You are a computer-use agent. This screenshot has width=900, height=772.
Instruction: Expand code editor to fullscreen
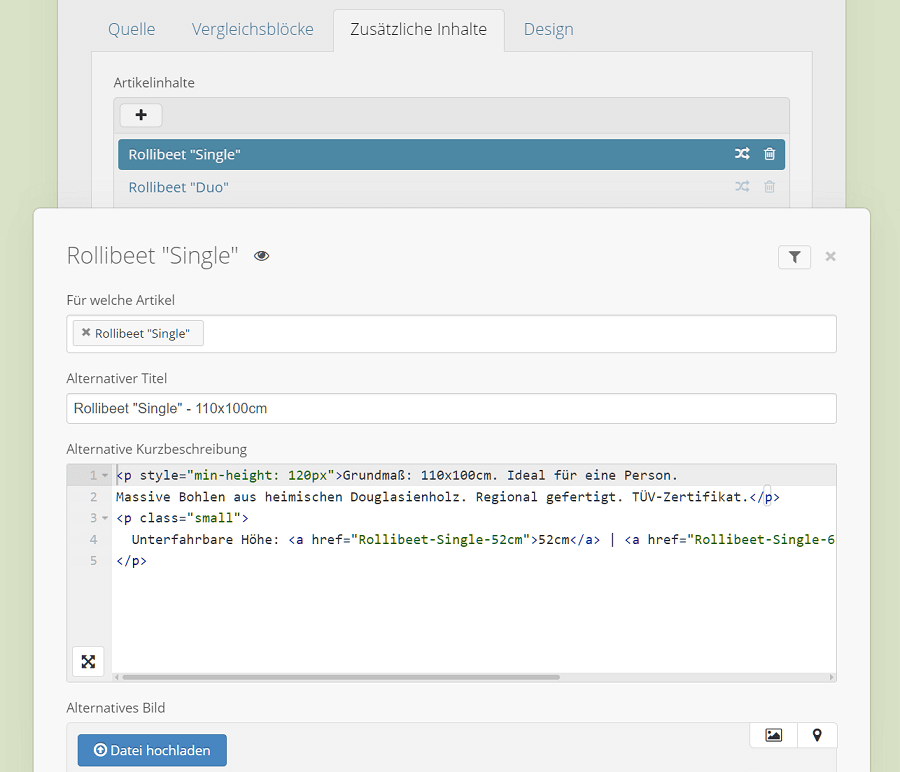pyautogui.click(x=88, y=662)
